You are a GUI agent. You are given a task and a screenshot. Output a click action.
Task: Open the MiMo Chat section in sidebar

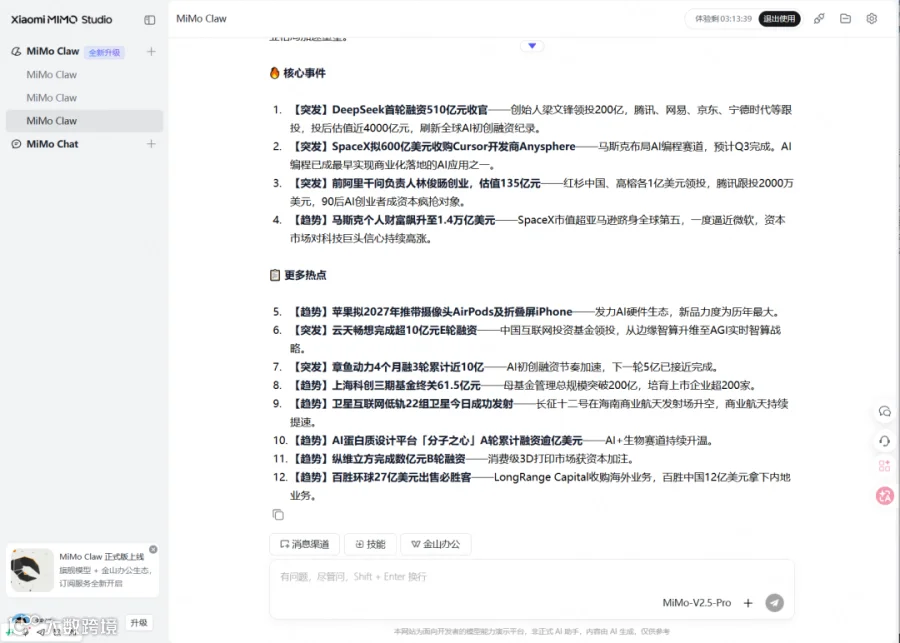[52, 144]
